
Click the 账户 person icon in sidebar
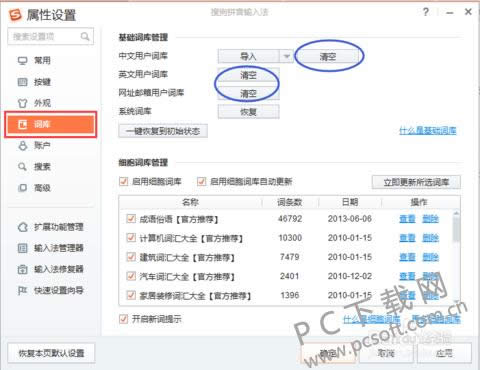point(22,146)
